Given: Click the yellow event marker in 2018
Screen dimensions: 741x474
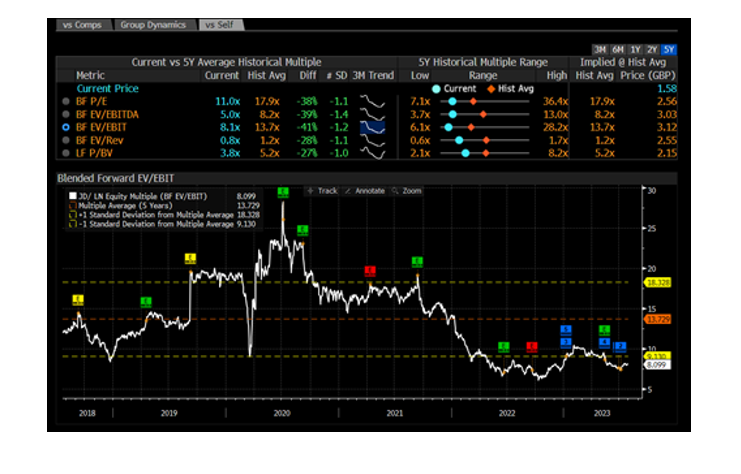Looking at the screenshot, I should click(x=79, y=299).
